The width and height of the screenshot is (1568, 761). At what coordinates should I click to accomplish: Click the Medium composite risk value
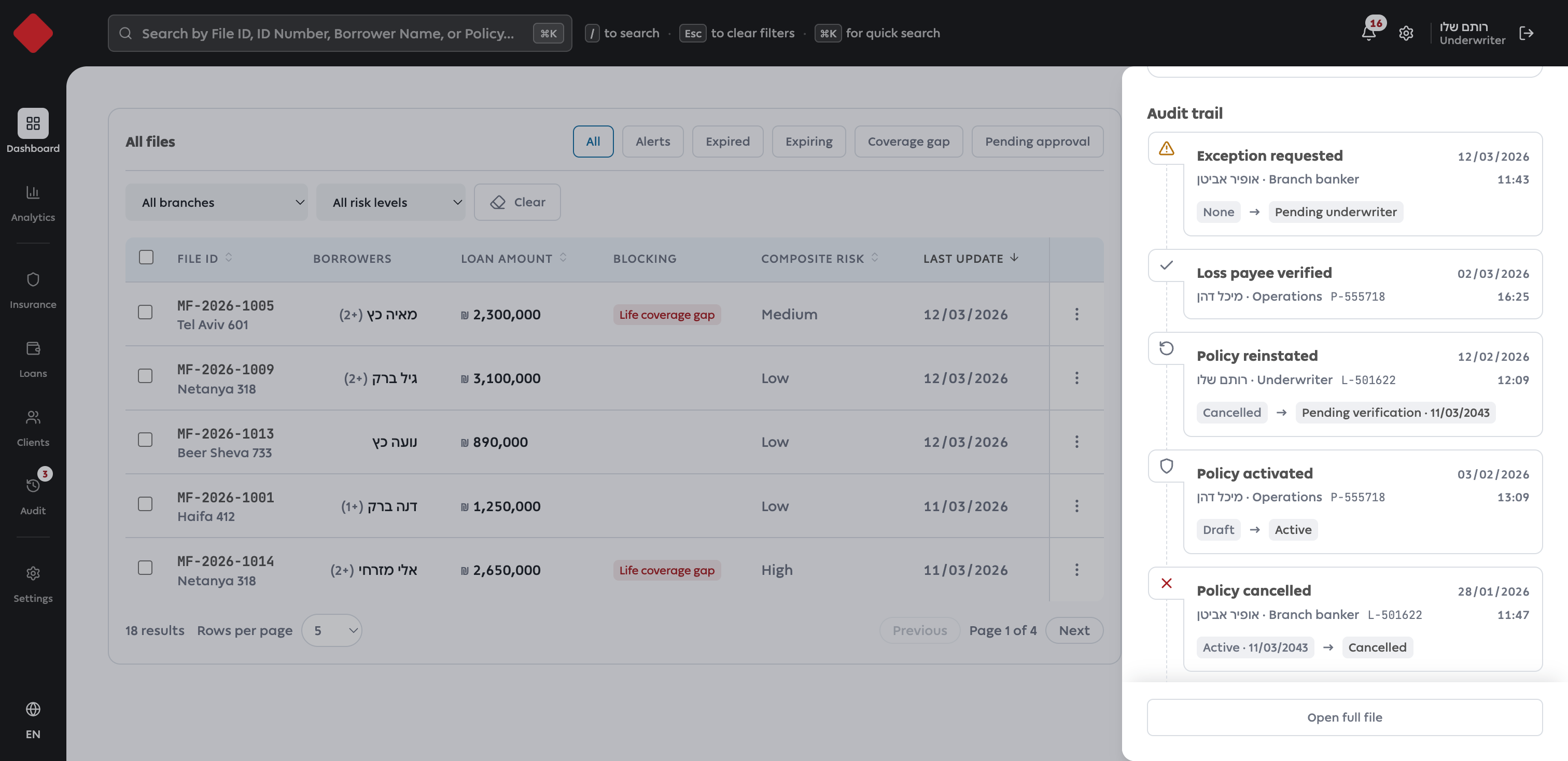click(x=789, y=315)
